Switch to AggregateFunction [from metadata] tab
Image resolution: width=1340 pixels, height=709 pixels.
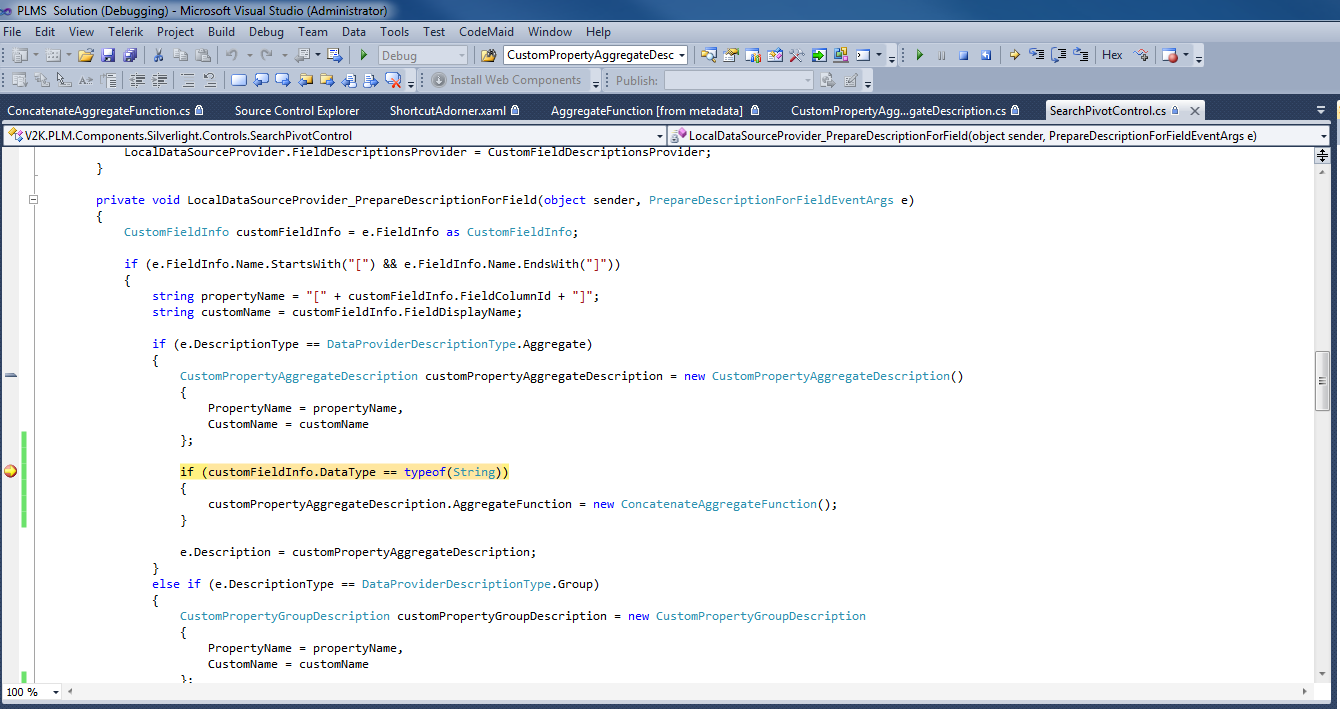pos(655,110)
